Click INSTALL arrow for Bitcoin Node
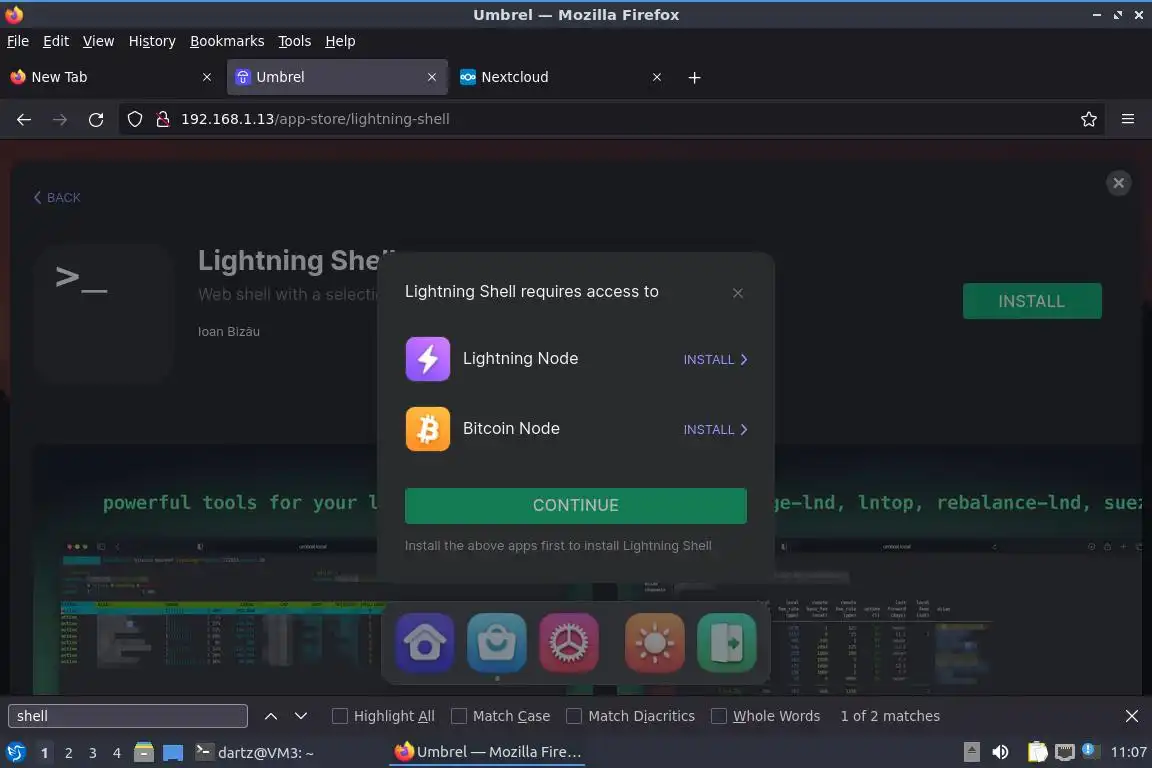 716,429
